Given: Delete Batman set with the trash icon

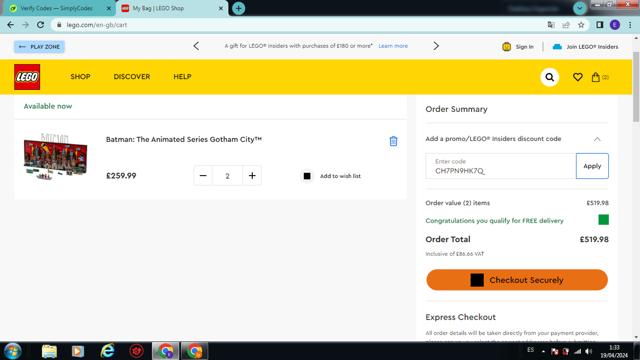Looking at the screenshot, I should 393,141.
